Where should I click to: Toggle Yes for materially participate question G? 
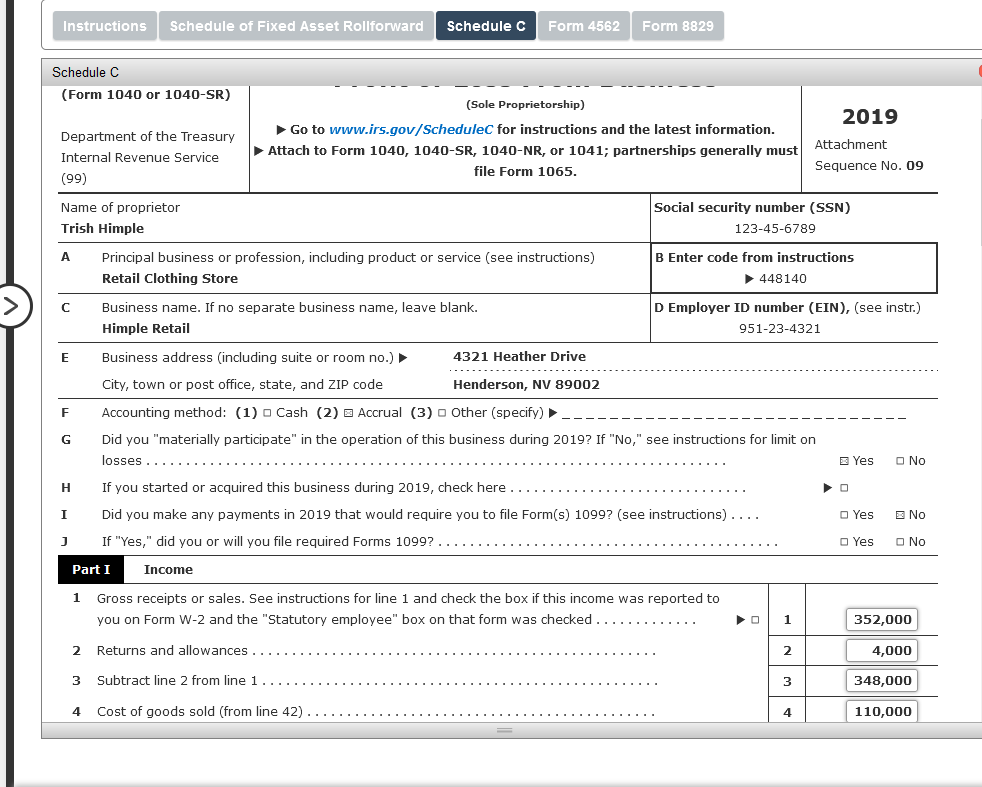point(844,461)
